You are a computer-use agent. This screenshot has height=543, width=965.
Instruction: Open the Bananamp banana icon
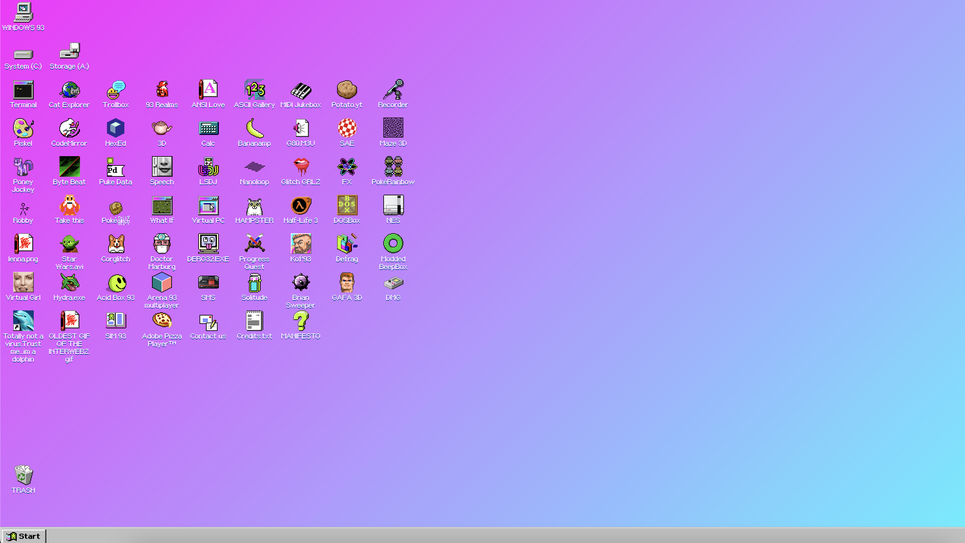pyautogui.click(x=254, y=129)
